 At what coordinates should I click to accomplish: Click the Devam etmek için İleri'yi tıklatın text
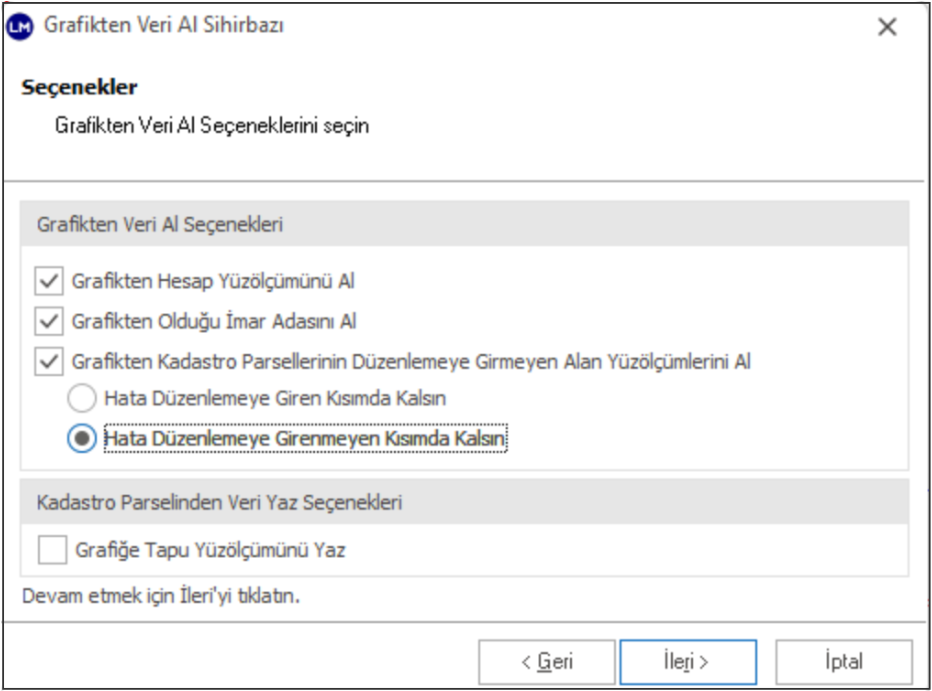click(x=161, y=597)
